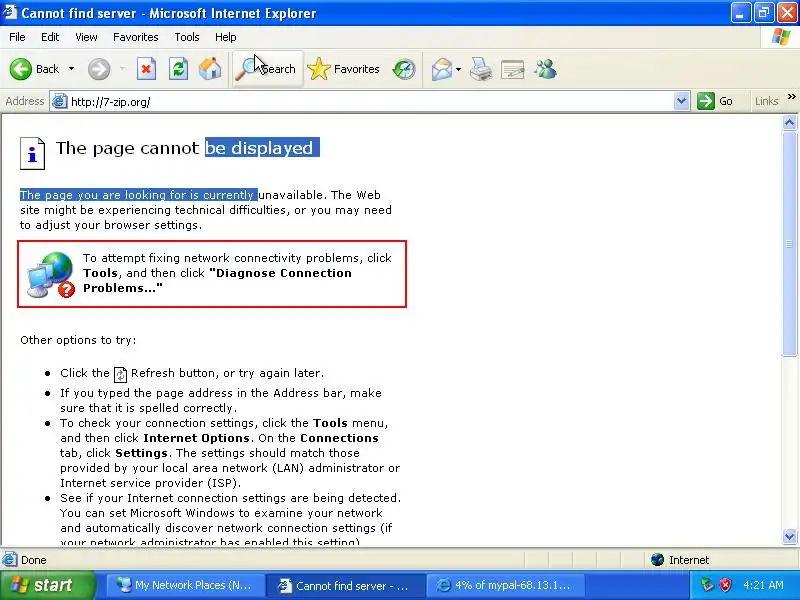
Task: Expand the Mail button dropdown arrow
Action: (458, 69)
